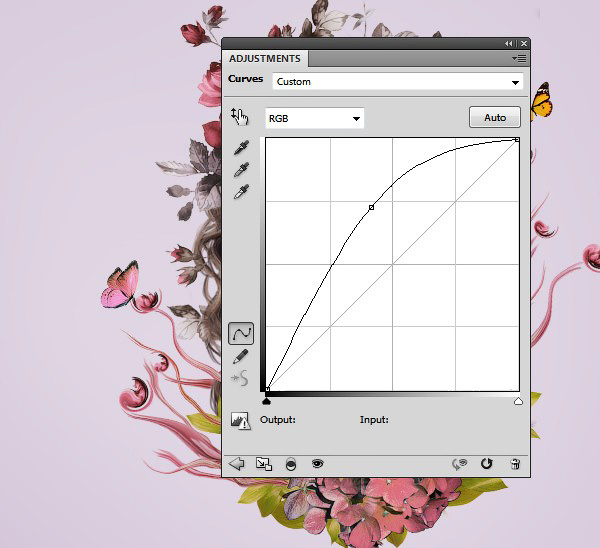This screenshot has height=548, width=600.
Task: Open the RGB channel dropdown
Action: tap(315, 118)
